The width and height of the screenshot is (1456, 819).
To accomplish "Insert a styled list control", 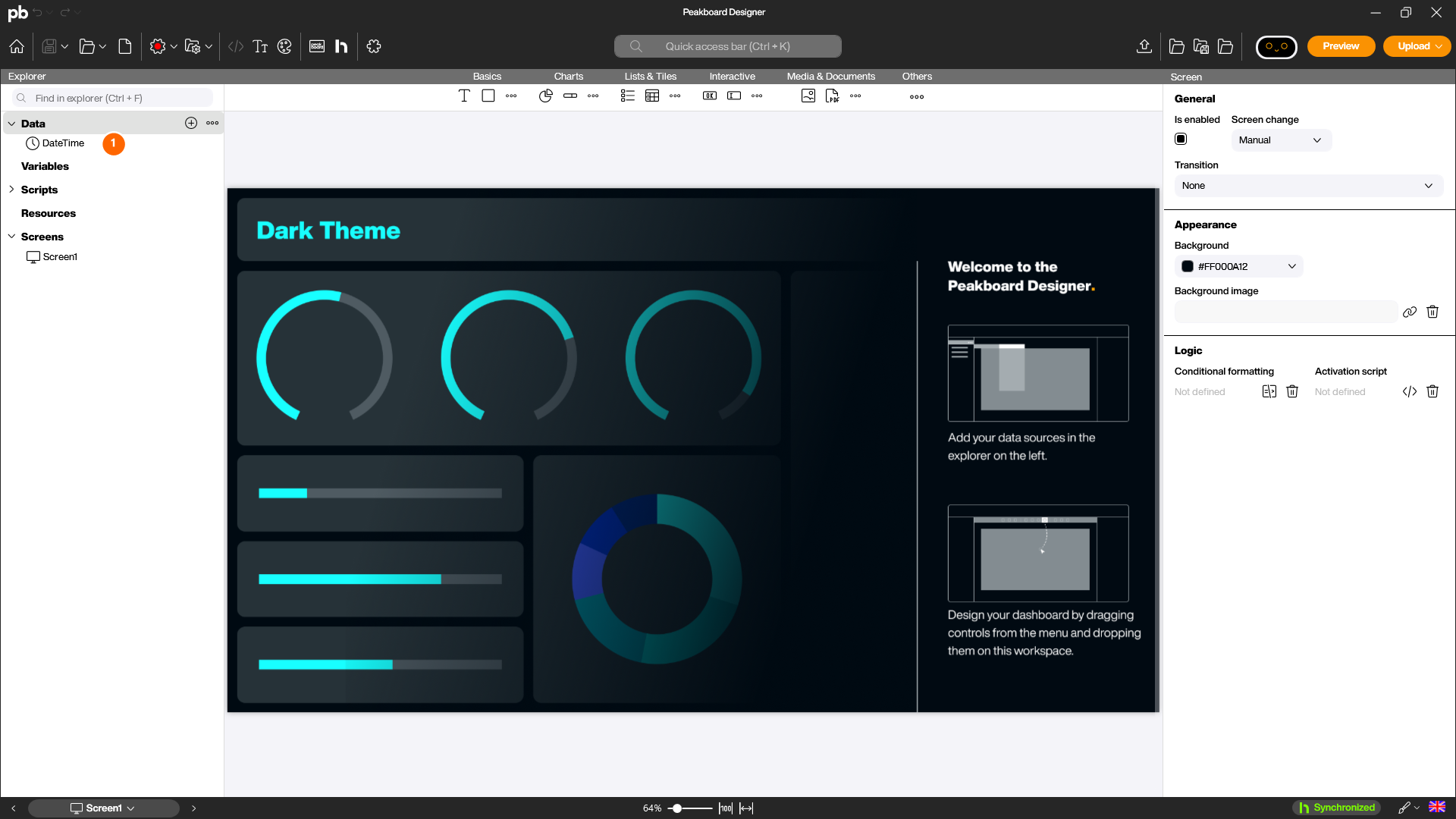I will (x=628, y=96).
